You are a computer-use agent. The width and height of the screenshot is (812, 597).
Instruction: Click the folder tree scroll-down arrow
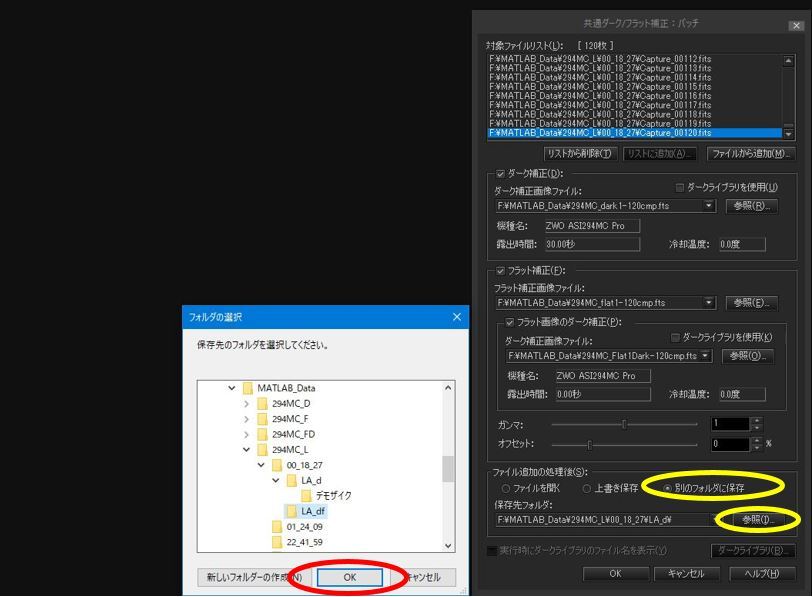[x=448, y=546]
